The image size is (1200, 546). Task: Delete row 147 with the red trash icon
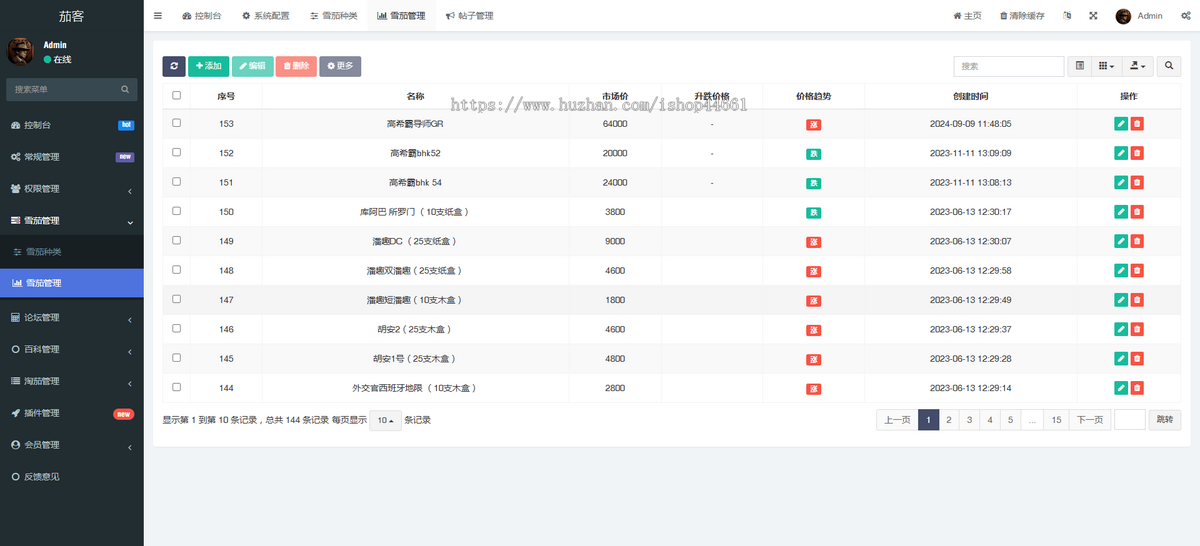1137,300
